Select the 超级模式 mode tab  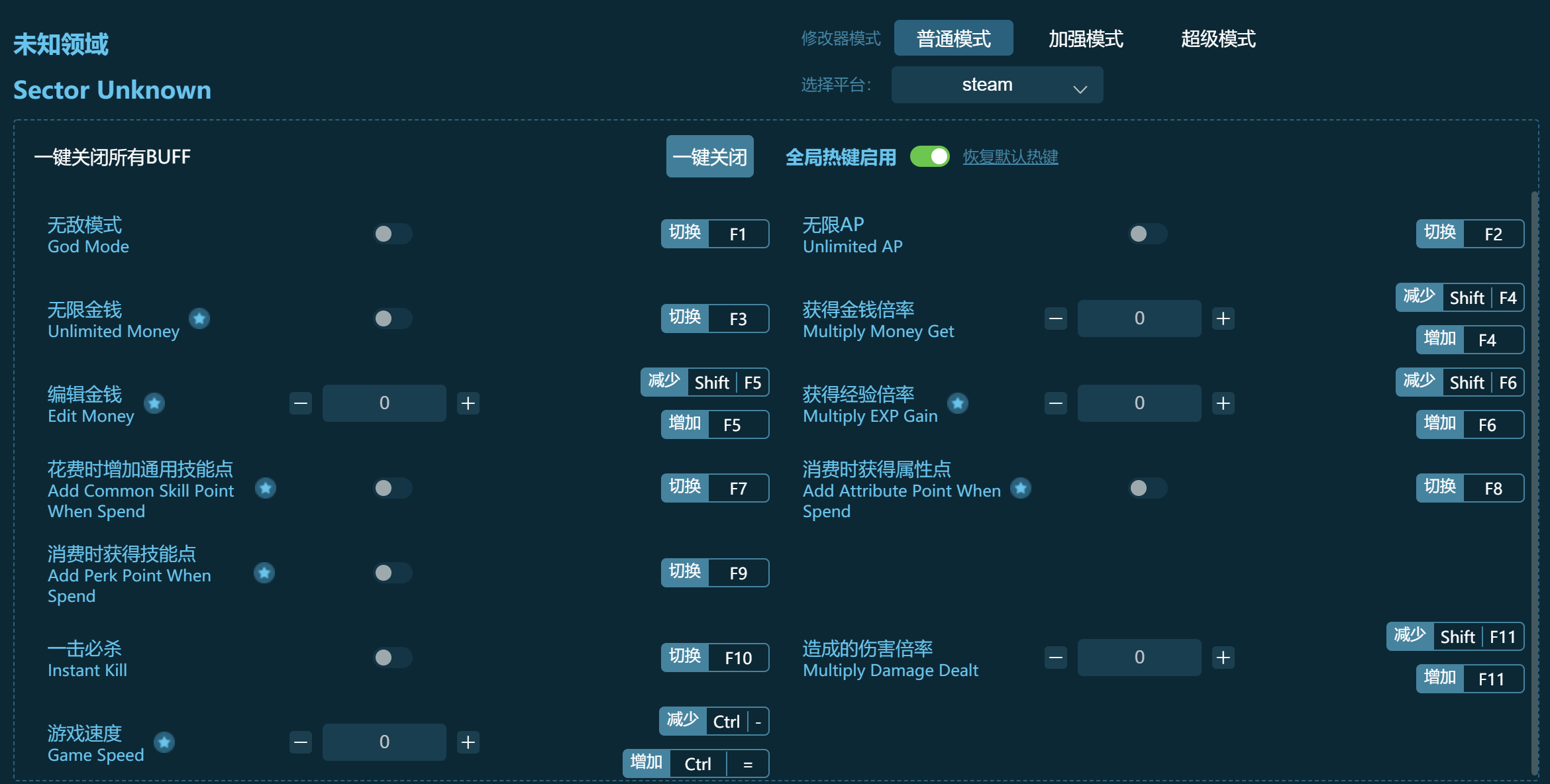click(1217, 39)
